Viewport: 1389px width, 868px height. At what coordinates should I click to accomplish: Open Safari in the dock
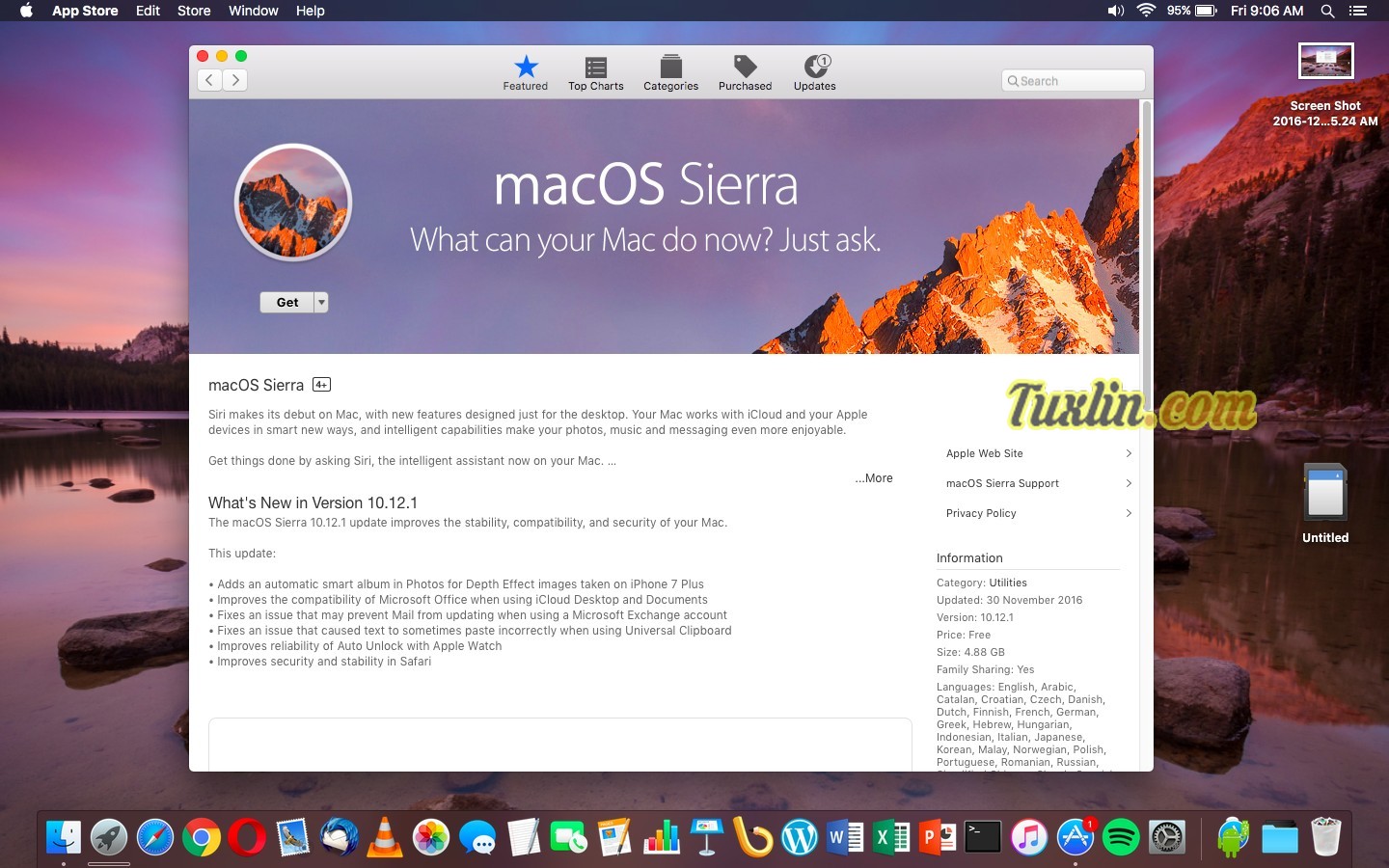[x=155, y=837]
